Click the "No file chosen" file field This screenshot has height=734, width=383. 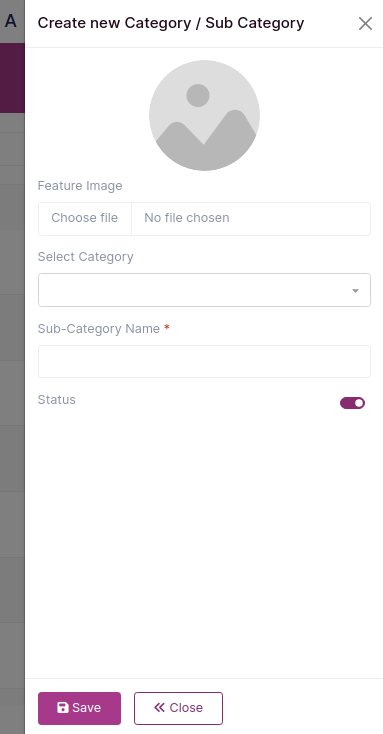click(251, 218)
